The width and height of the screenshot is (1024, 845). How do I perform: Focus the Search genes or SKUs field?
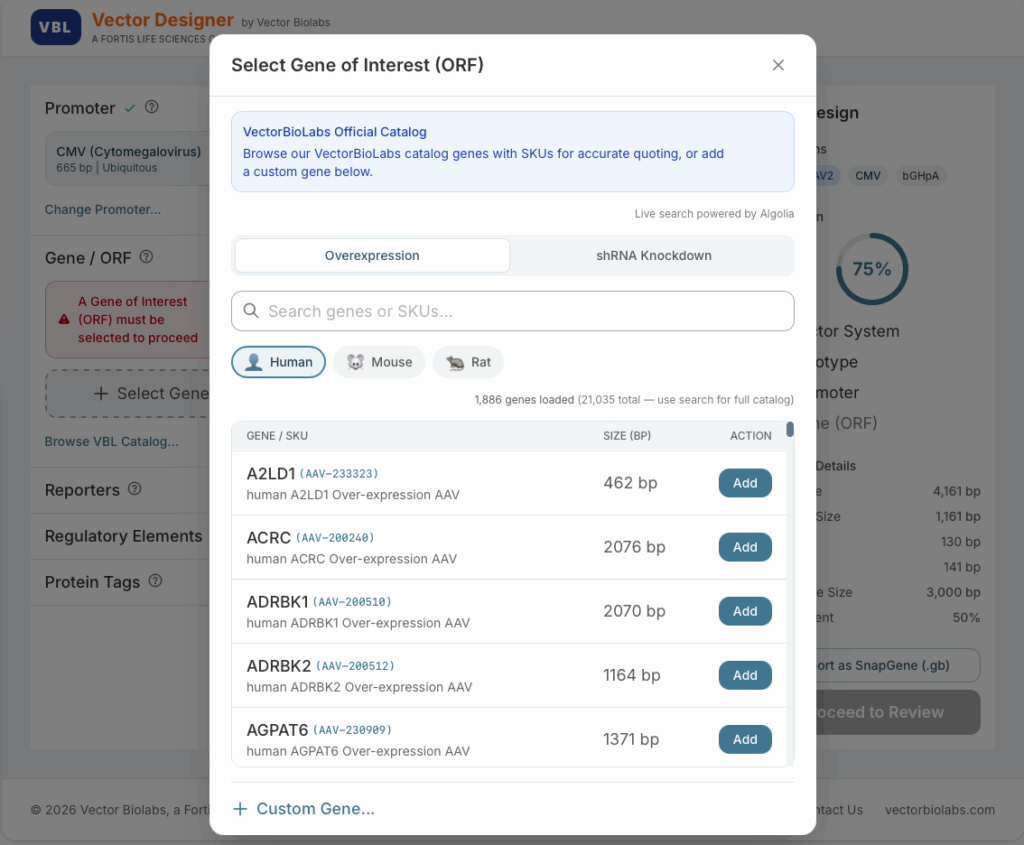coord(513,311)
